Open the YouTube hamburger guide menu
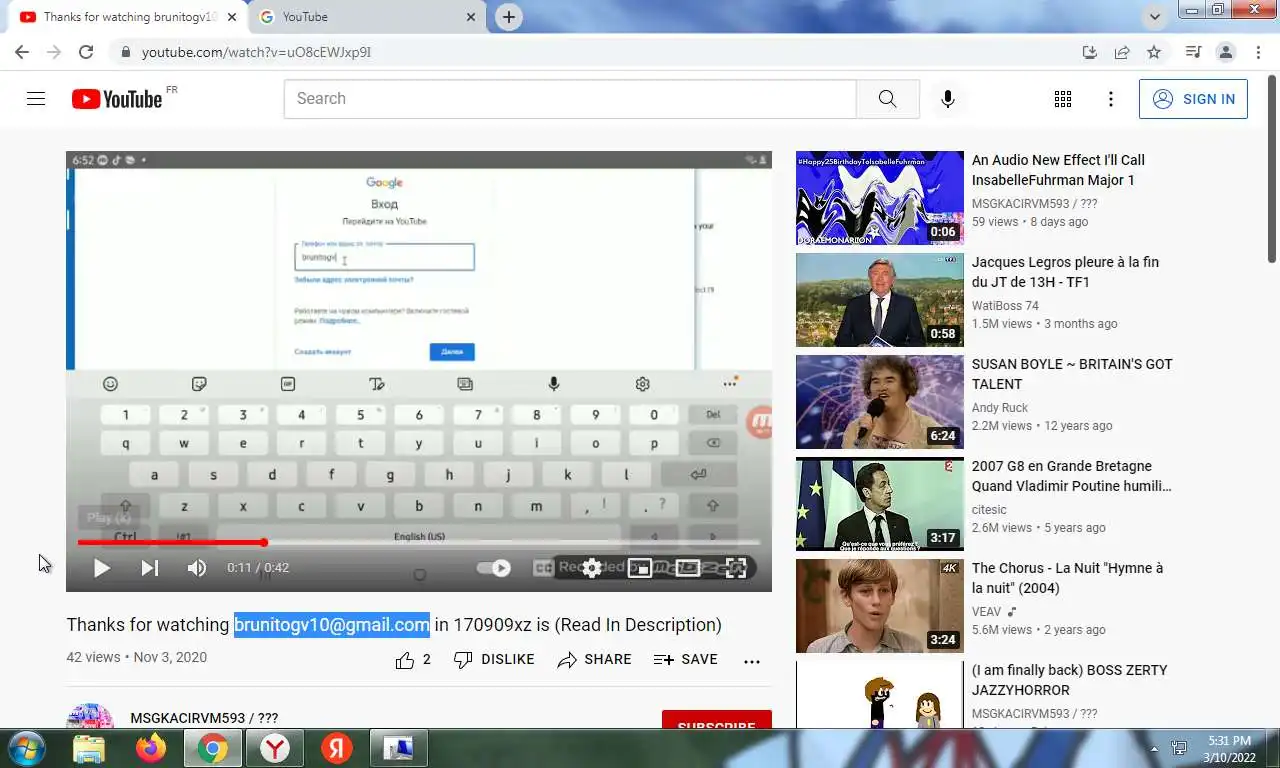This screenshot has height=768, width=1280. pyautogui.click(x=36, y=99)
